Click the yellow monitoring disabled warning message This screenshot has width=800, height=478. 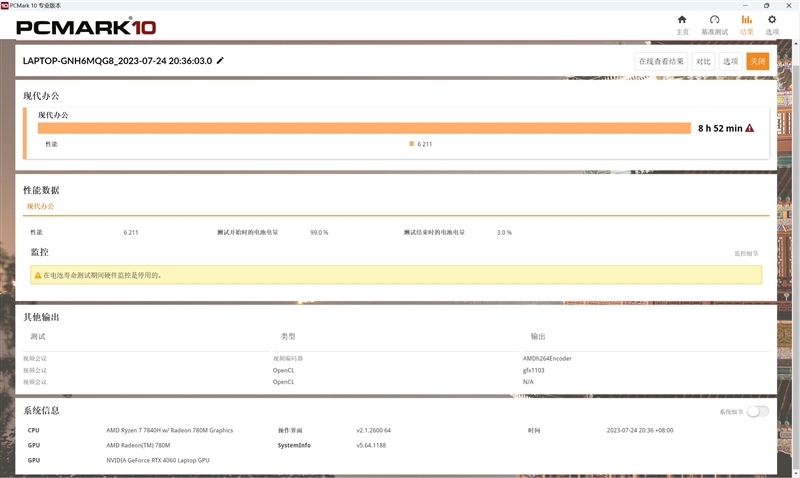(x=396, y=275)
